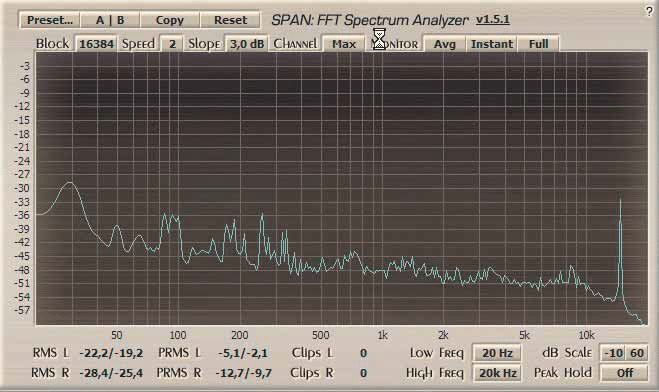The image size is (659, 392).
Task: Set dB Scale upper value 60
Action: pyautogui.click(x=637, y=353)
